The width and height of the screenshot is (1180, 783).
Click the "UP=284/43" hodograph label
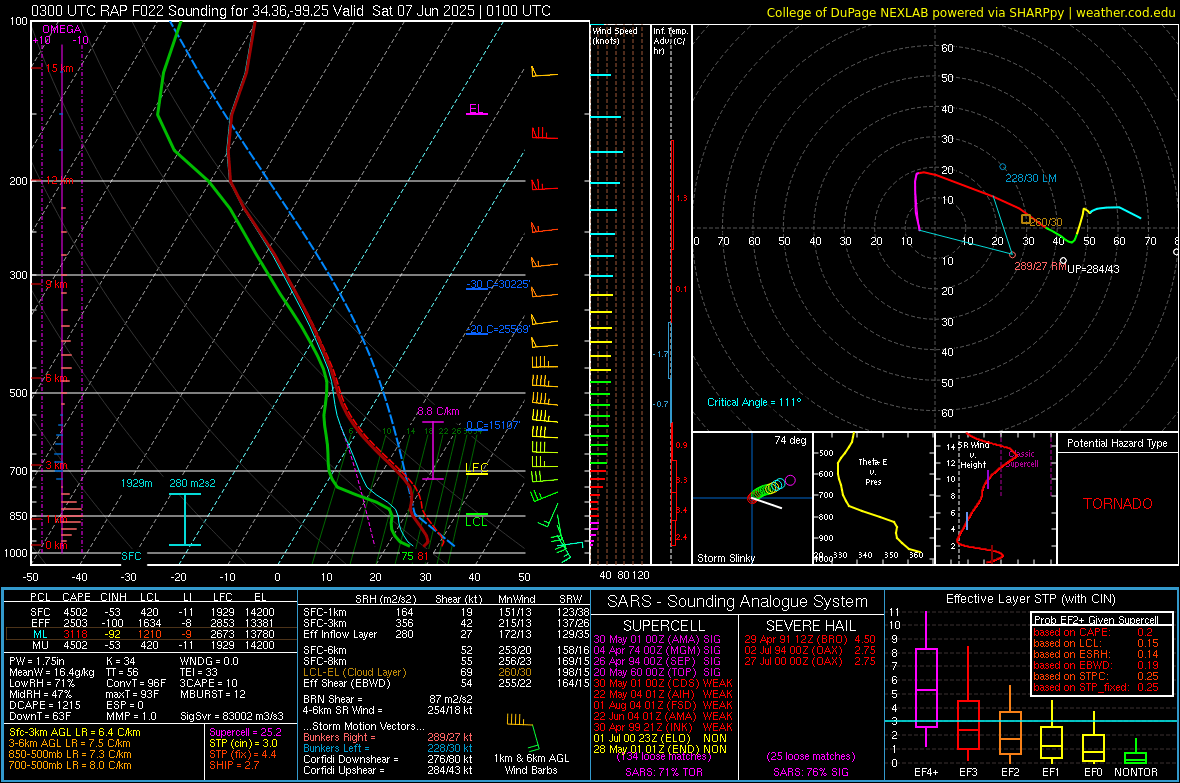(x=1093, y=269)
